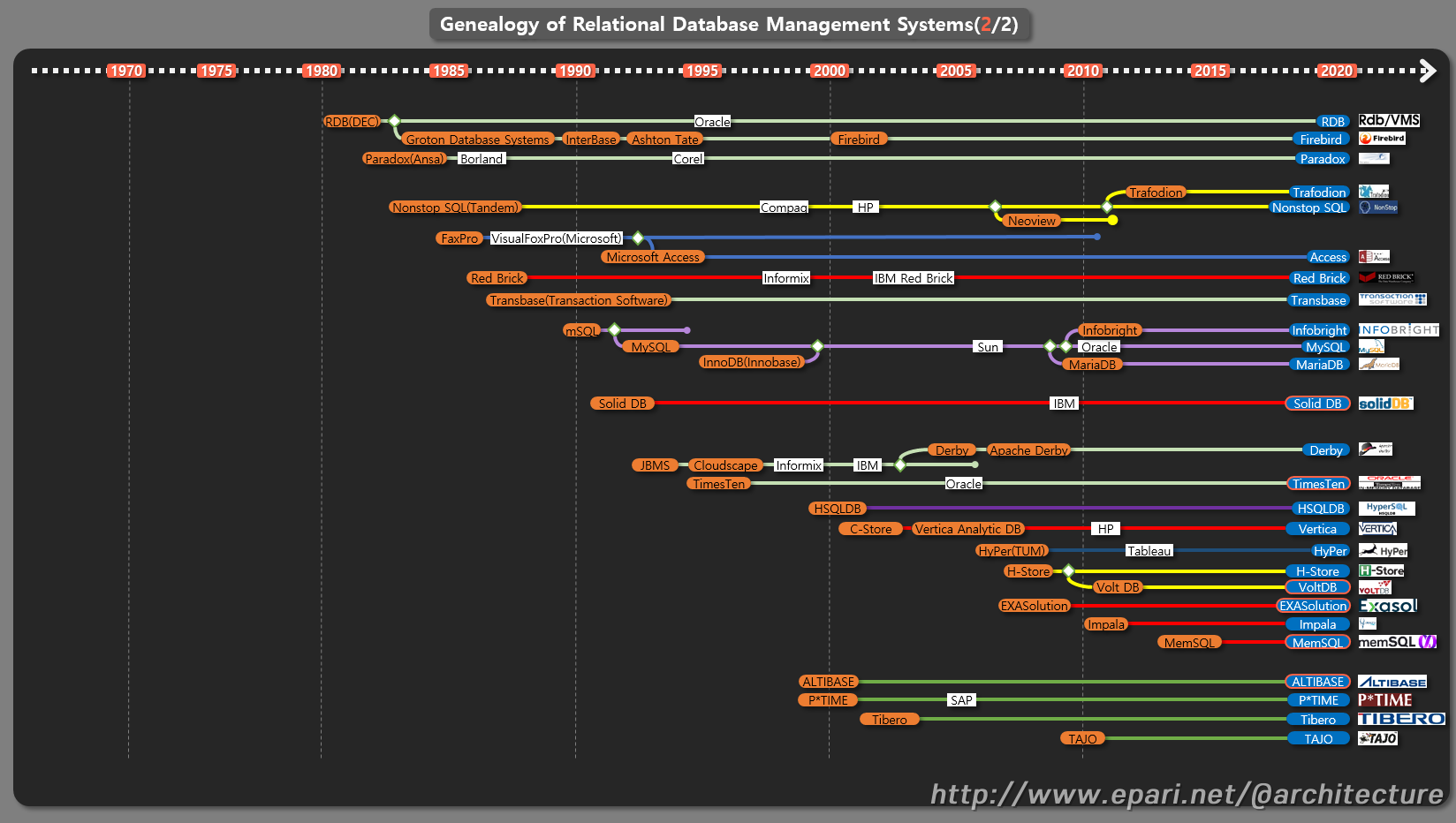Image resolution: width=1456 pixels, height=823 pixels.
Task: Click the TAJO logo
Action: click(x=1377, y=738)
